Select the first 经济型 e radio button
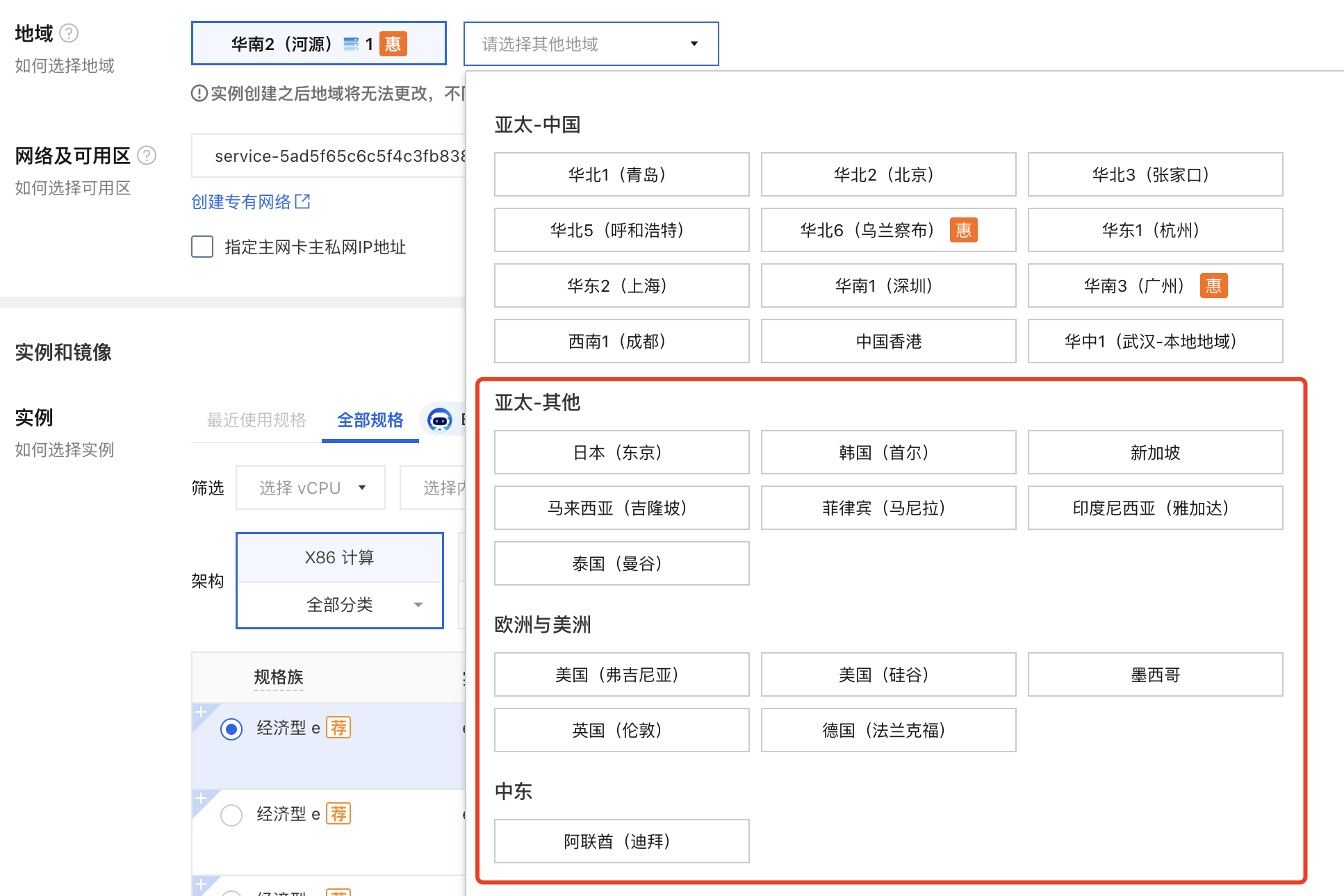 (231, 729)
